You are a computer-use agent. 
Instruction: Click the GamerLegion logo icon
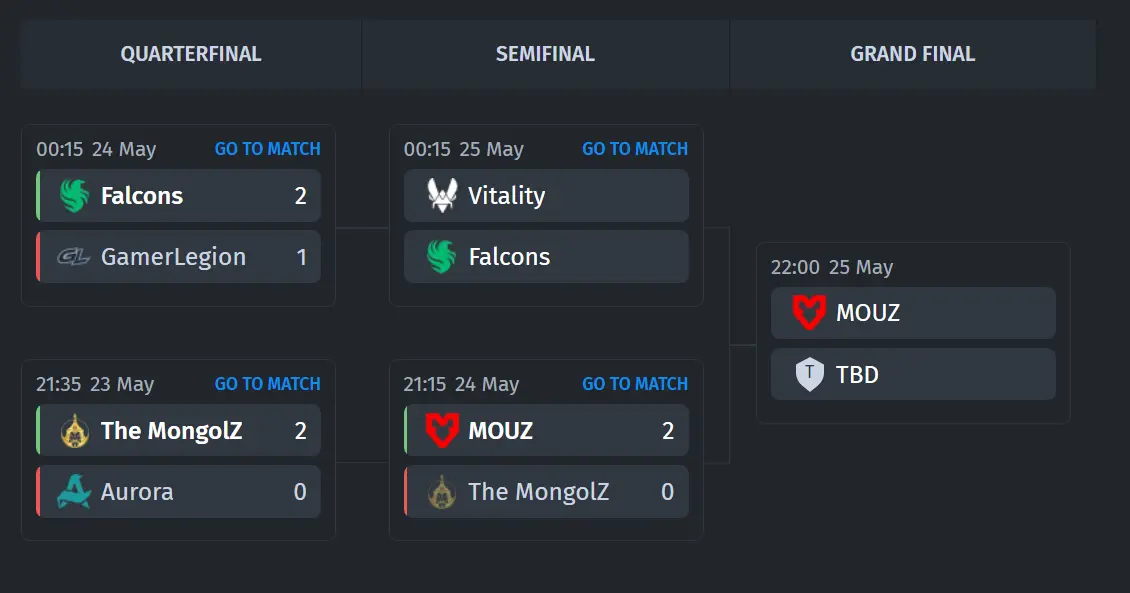tap(74, 257)
